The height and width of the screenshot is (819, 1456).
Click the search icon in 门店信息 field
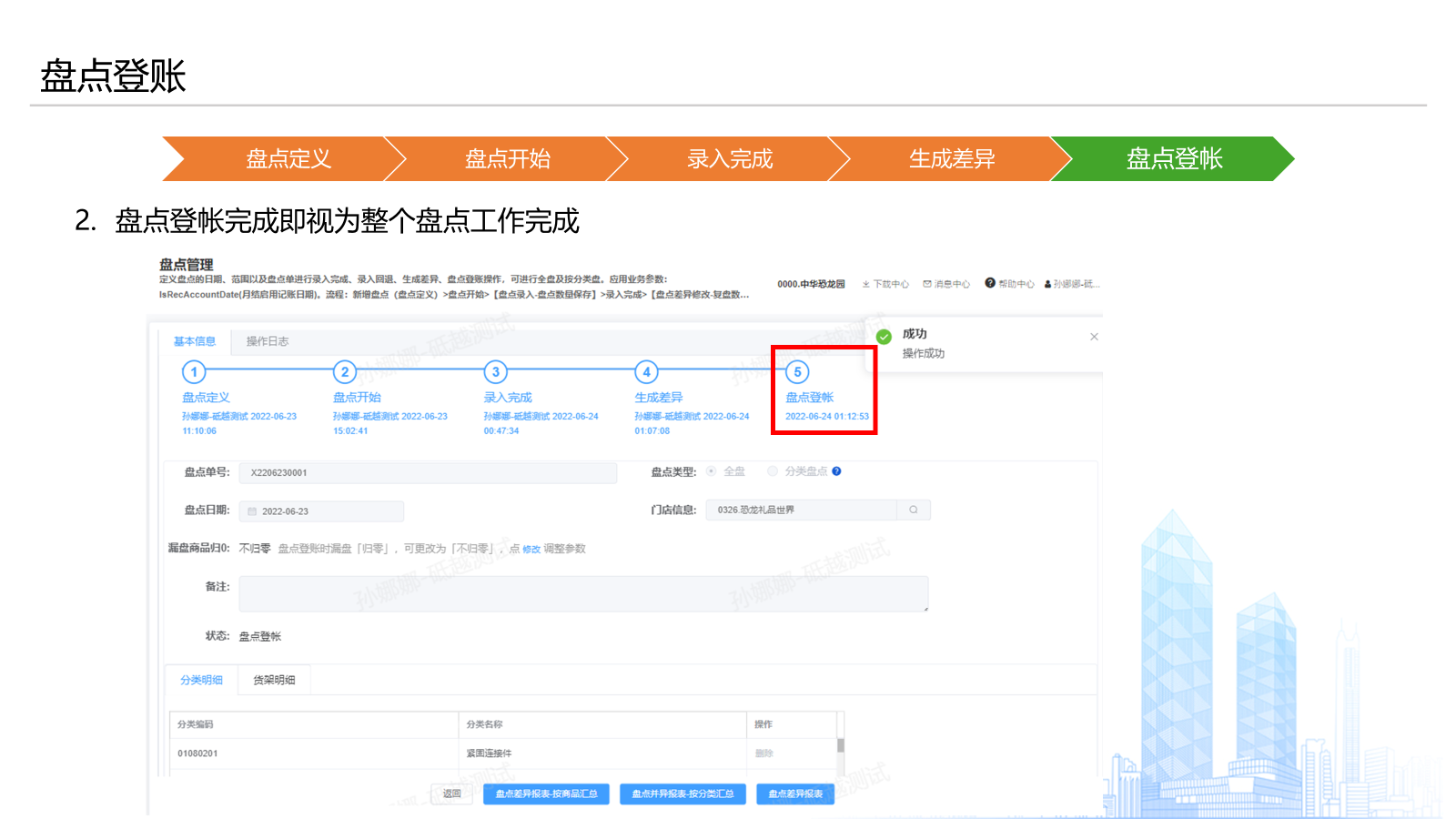tap(914, 510)
